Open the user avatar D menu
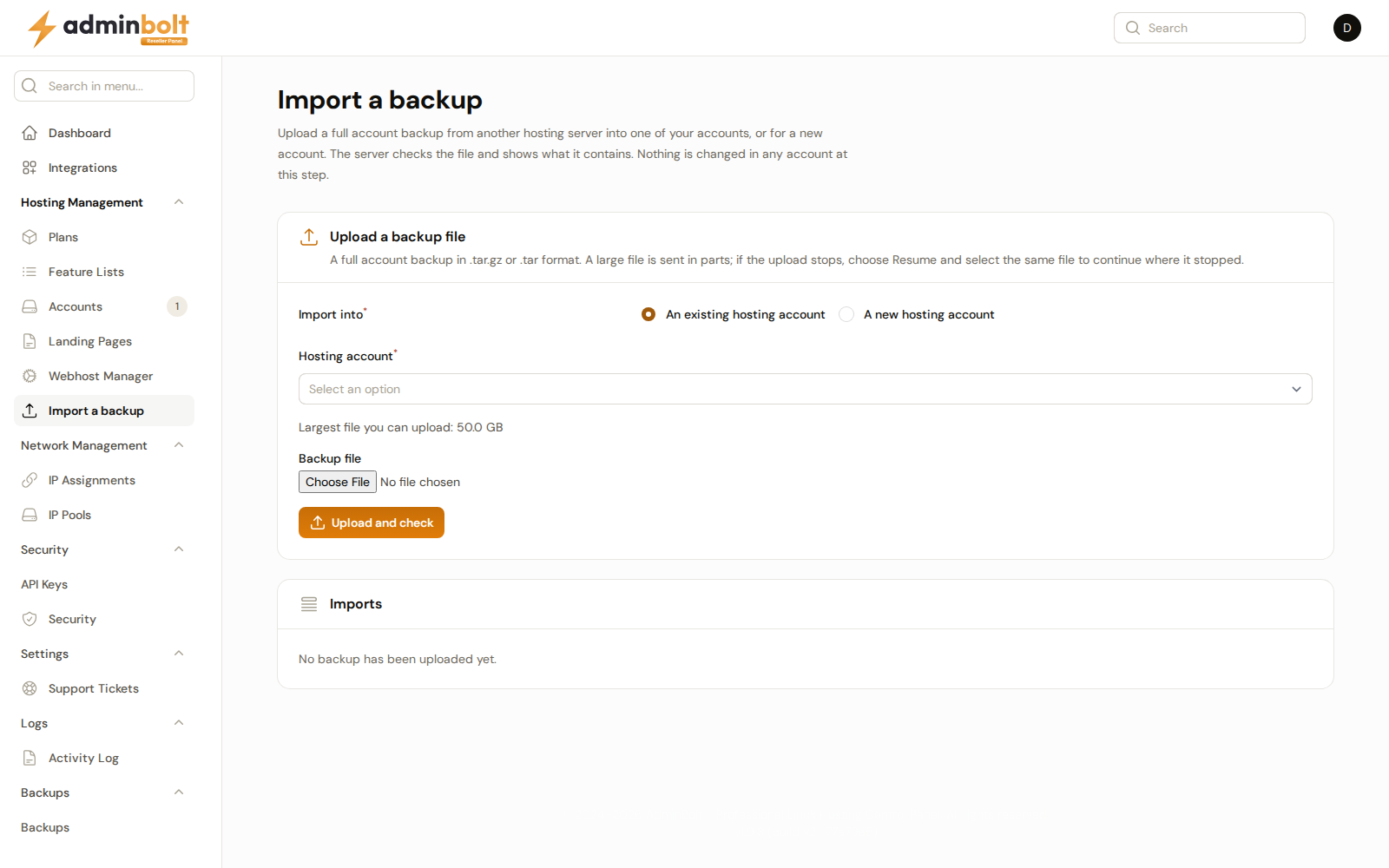The image size is (1389, 868). [x=1347, y=28]
